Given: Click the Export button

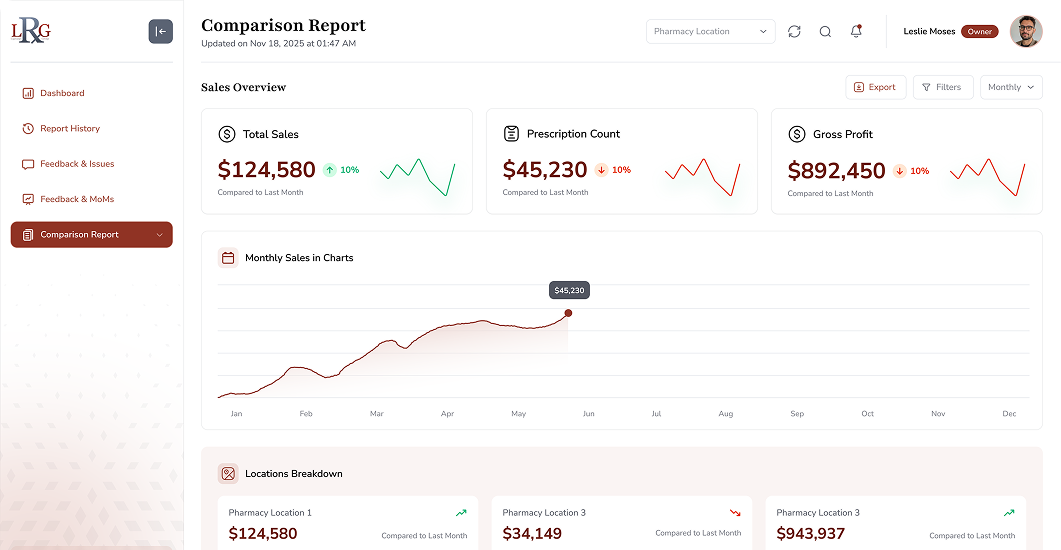Looking at the screenshot, I should 875,88.
